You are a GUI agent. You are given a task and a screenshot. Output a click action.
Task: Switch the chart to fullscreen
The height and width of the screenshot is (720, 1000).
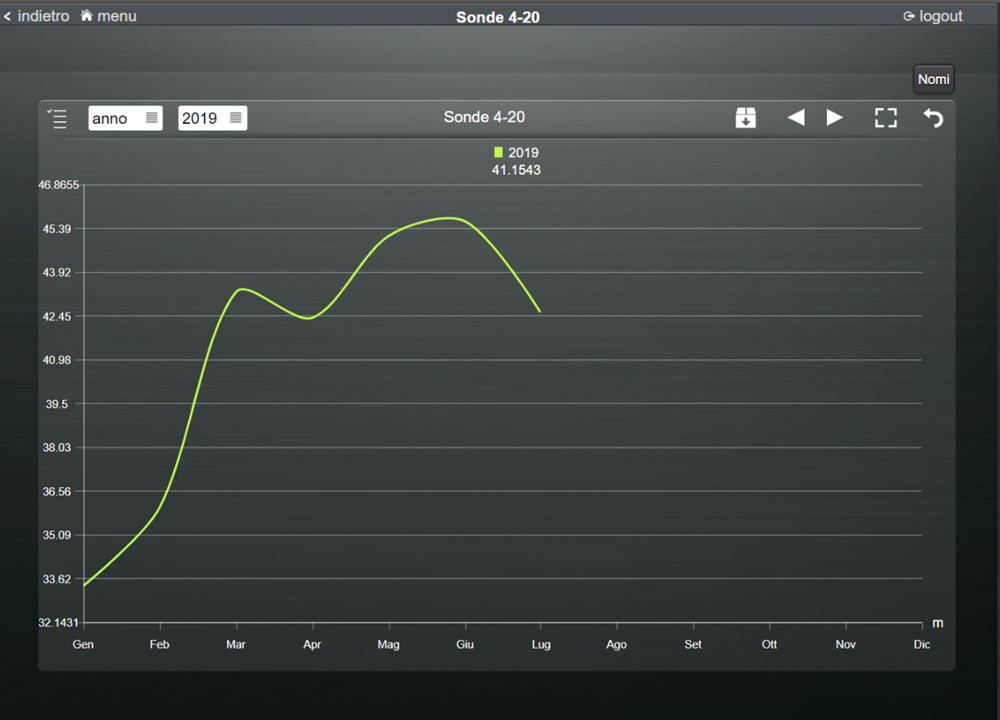[885, 118]
